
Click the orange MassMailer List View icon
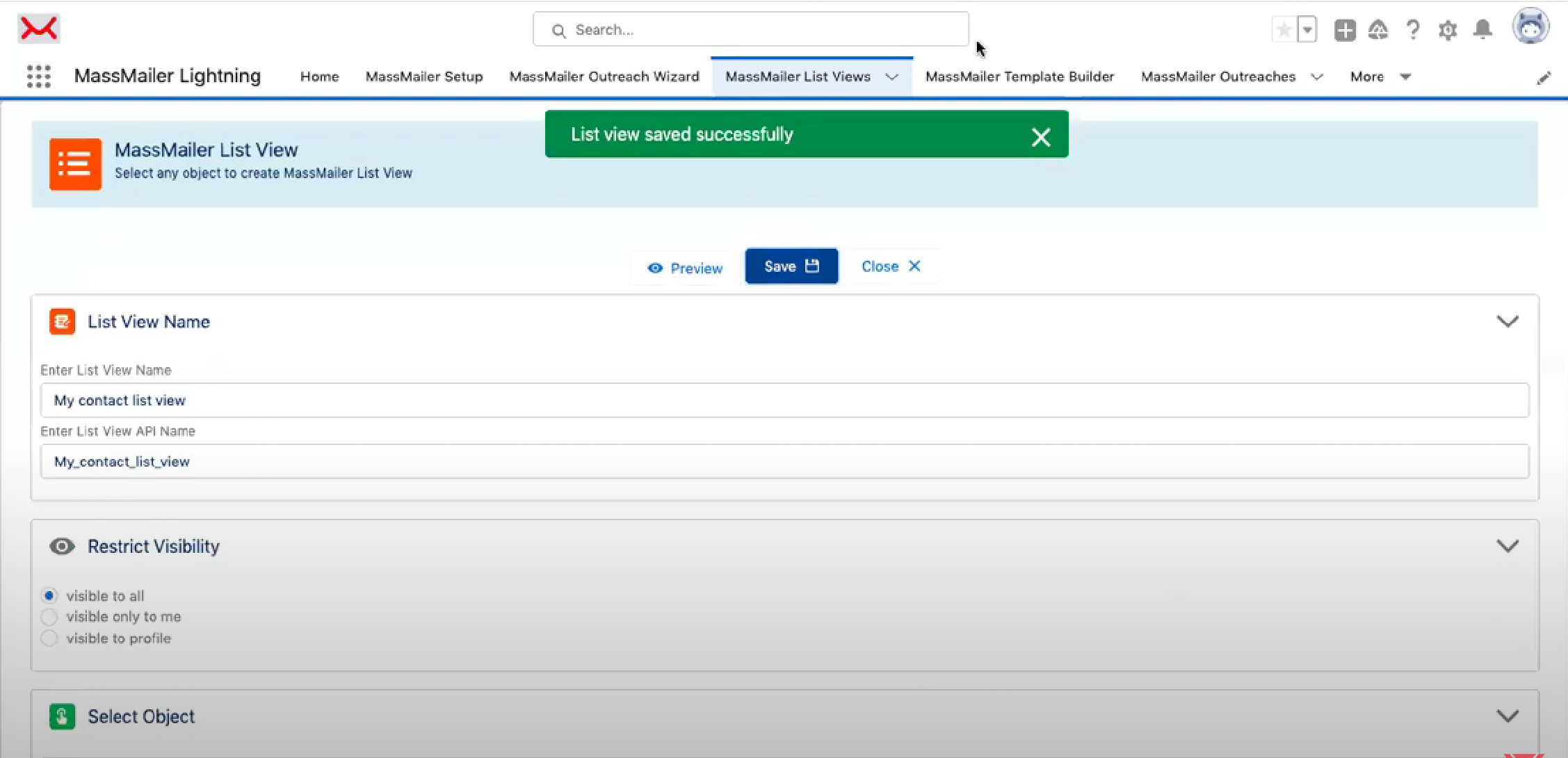click(75, 164)
